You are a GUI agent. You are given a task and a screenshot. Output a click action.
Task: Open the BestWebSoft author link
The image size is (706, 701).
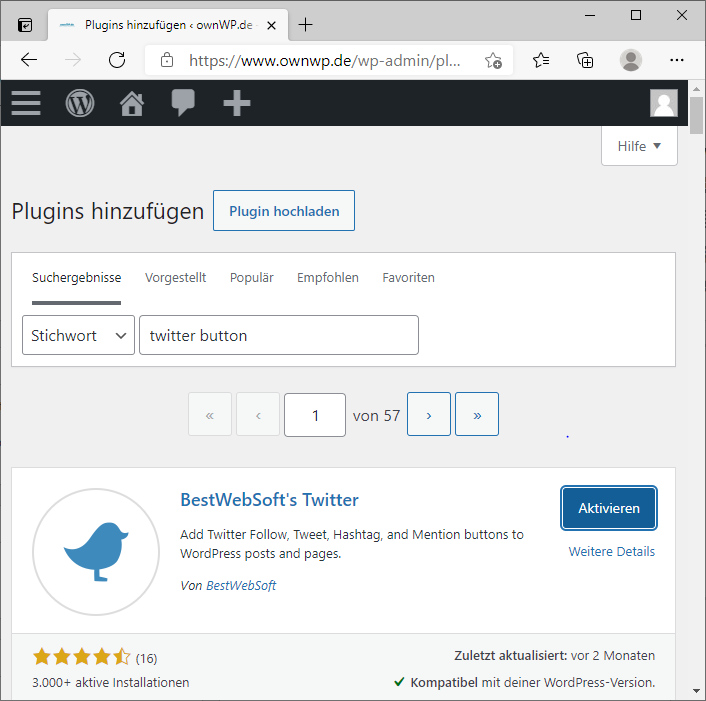point(241,585)
